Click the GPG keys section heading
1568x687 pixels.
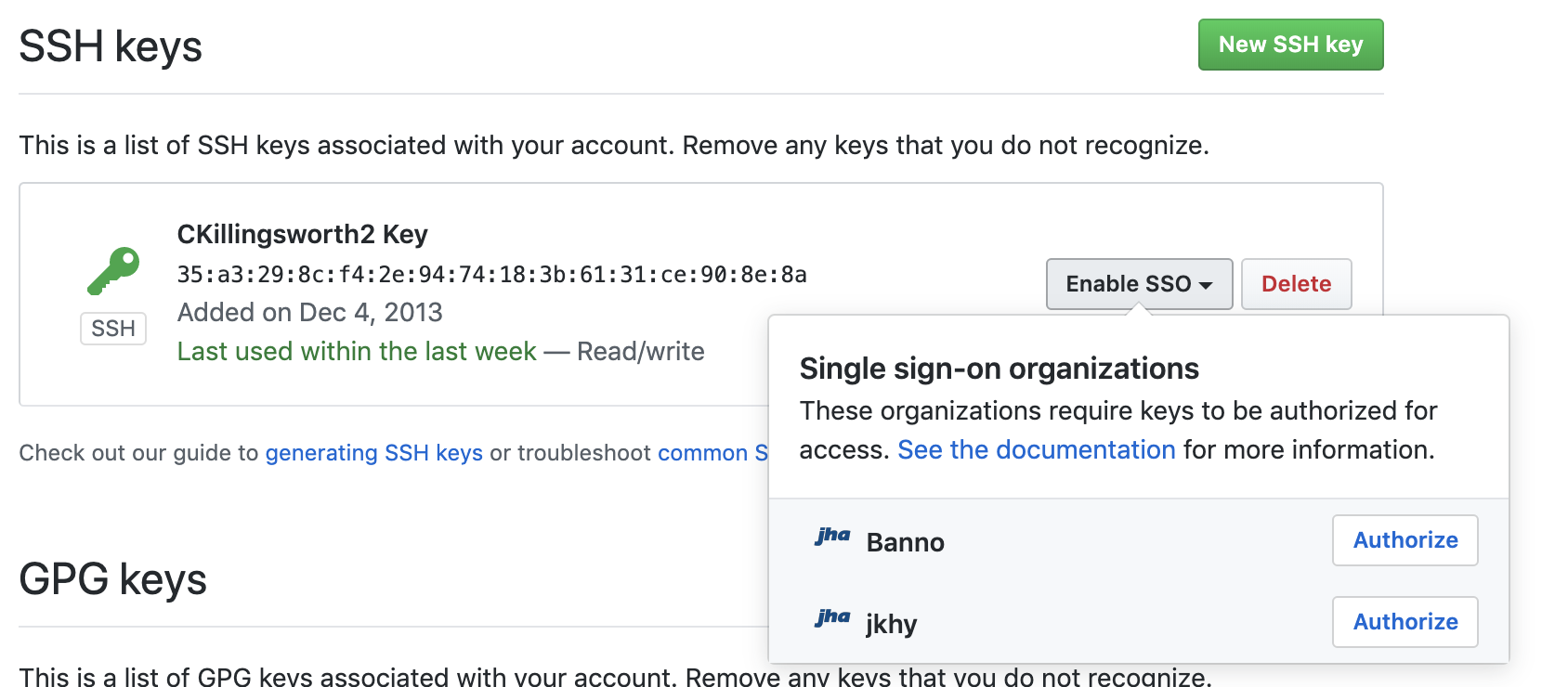coord(112,579)
